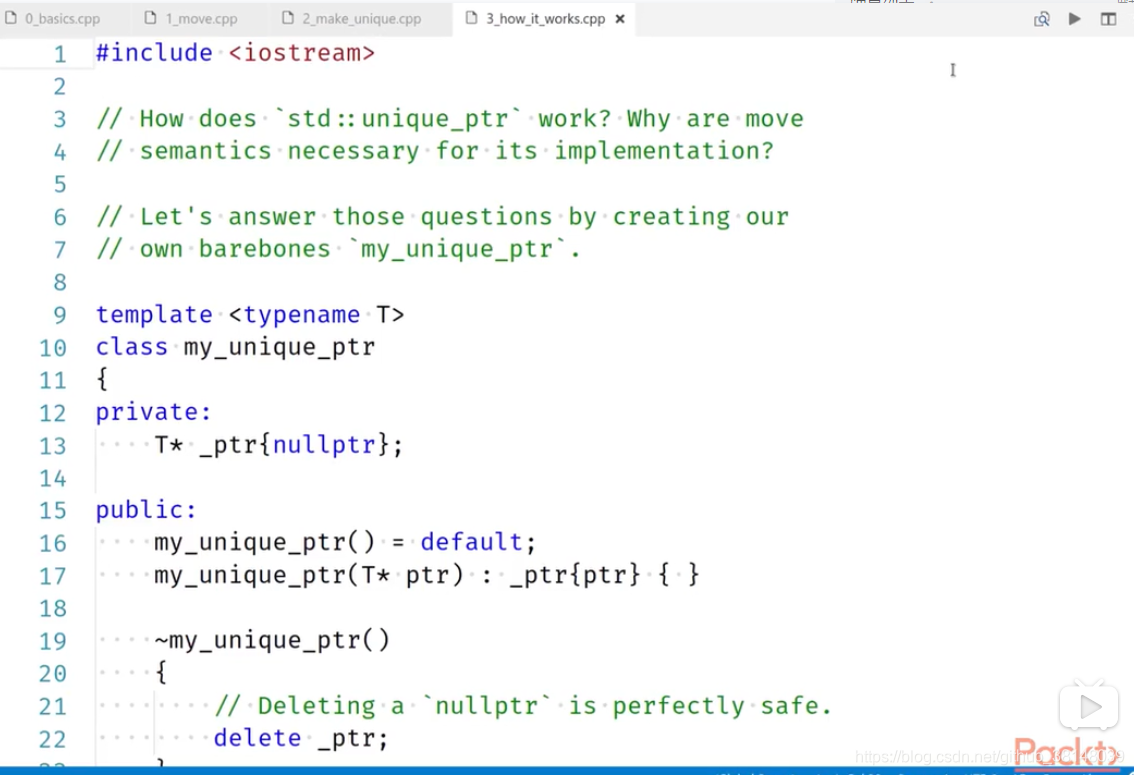Click the find-in-file search icon
The height and width of the screenshot is (775, 1134).
pyautogui.click(x=1041, y=19)
